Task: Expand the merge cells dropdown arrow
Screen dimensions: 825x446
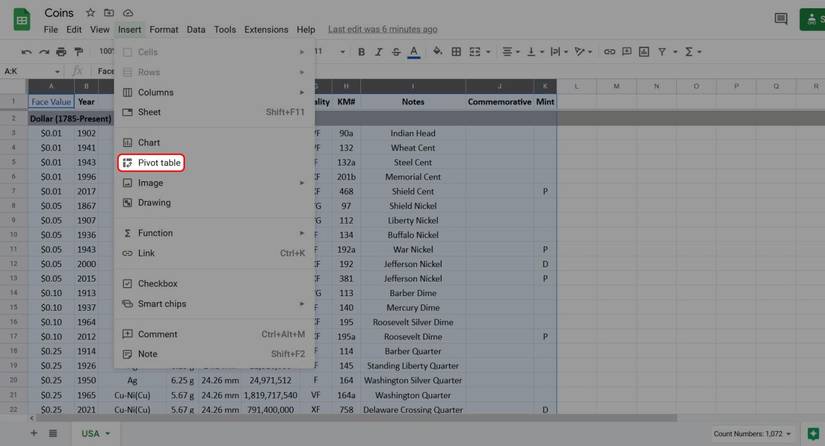Action: point(488,52)
